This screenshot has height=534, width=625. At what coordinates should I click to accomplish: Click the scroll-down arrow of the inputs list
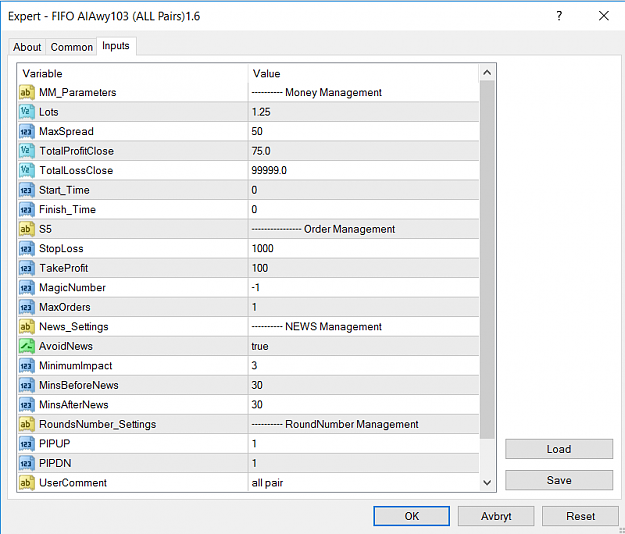point(487,483)
